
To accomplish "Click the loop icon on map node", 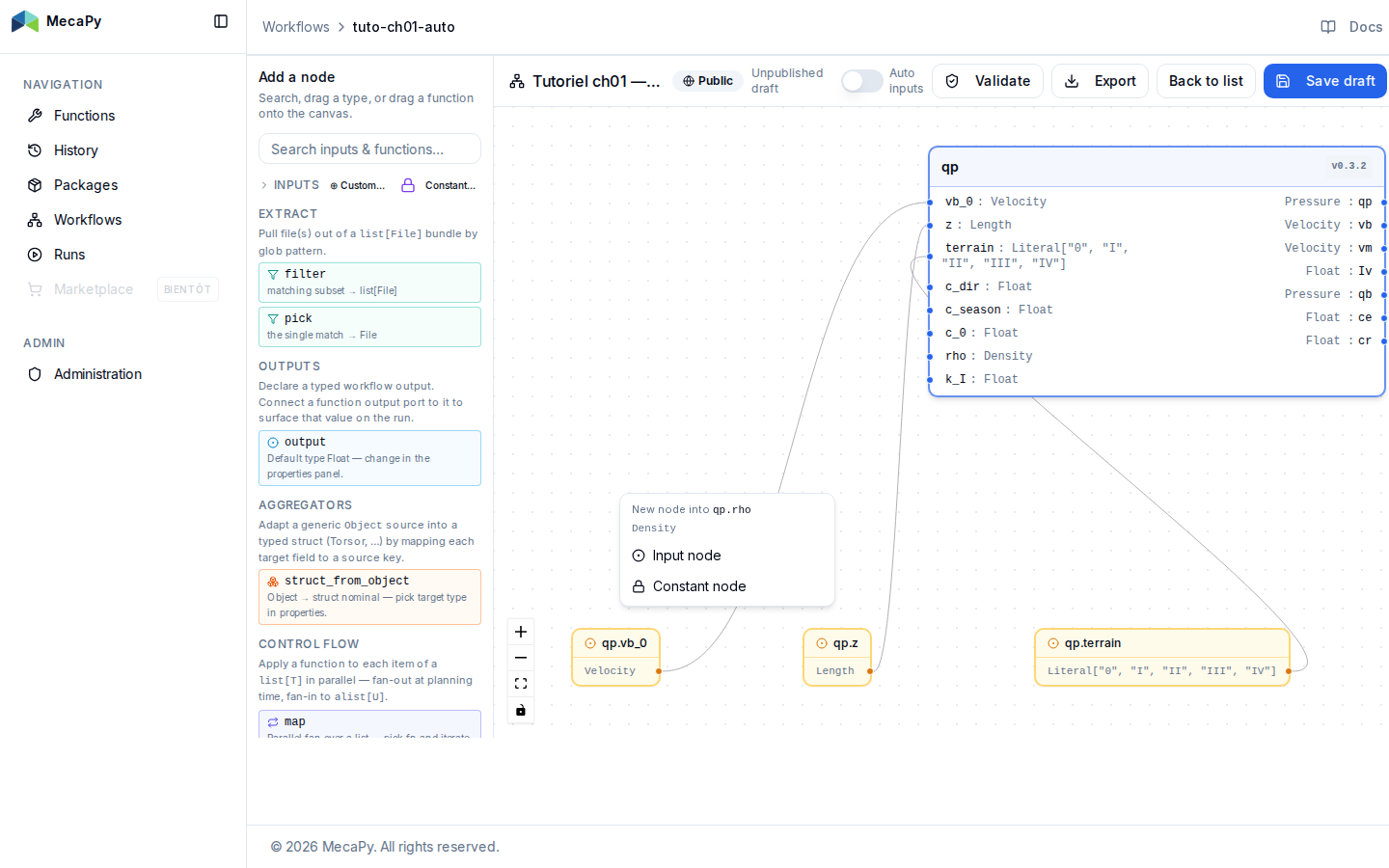I will click(x=273, y=722).
